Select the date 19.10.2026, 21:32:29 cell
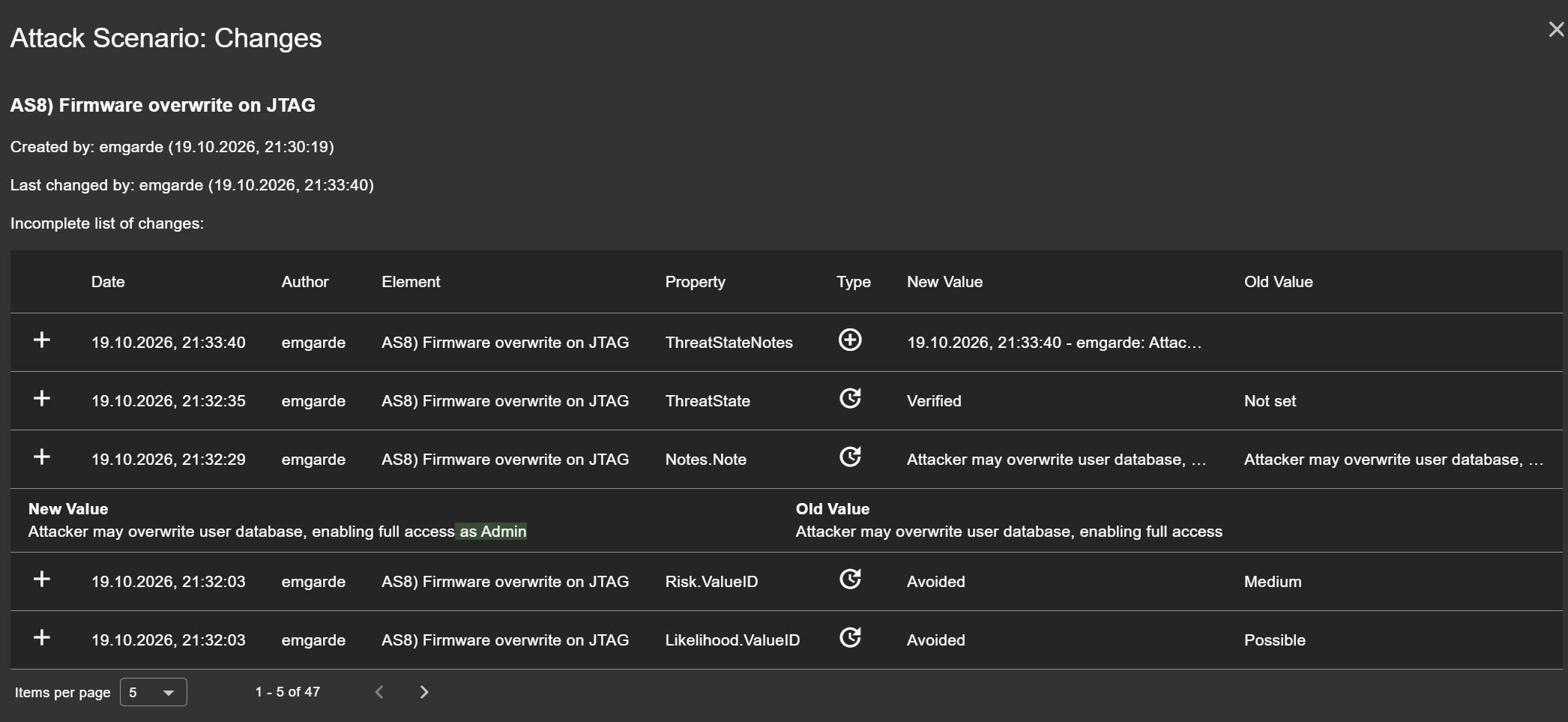The width and height of the screenshot is (1568, 722). [169, 460]
